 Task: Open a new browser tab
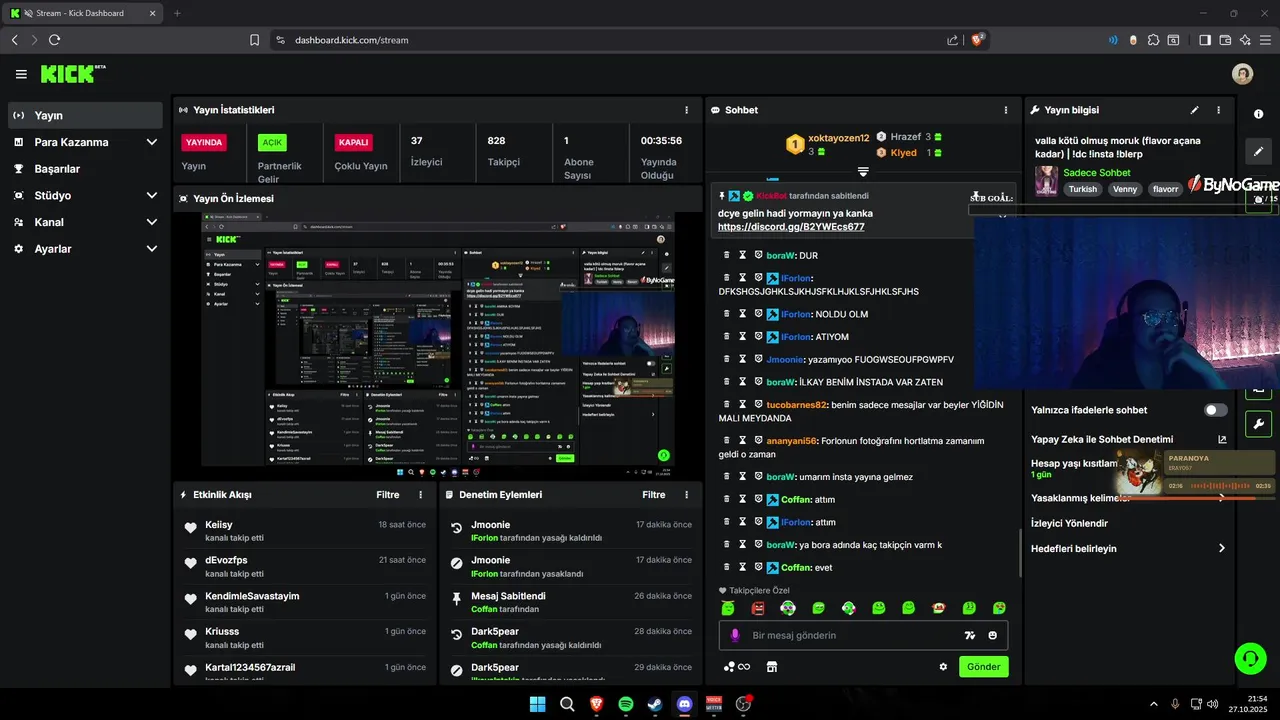(177, 13)
